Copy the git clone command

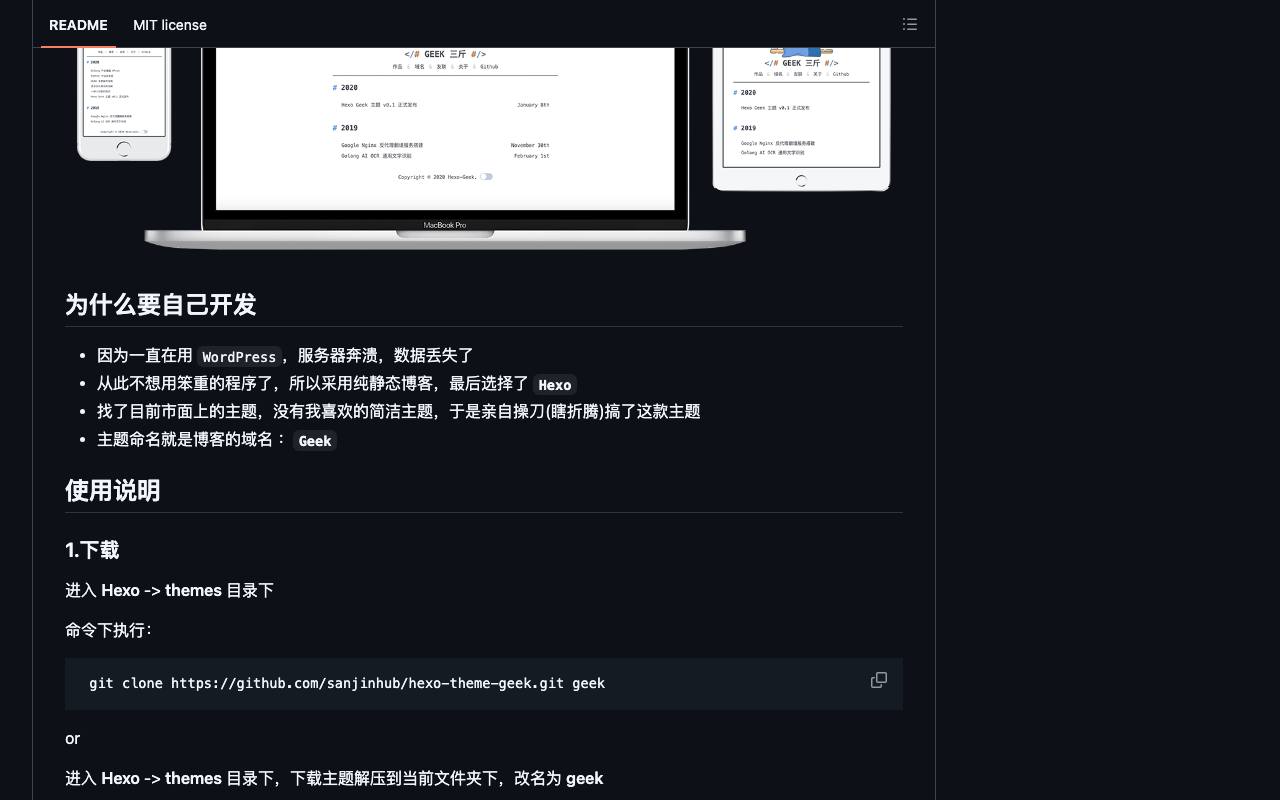point(879,680)
